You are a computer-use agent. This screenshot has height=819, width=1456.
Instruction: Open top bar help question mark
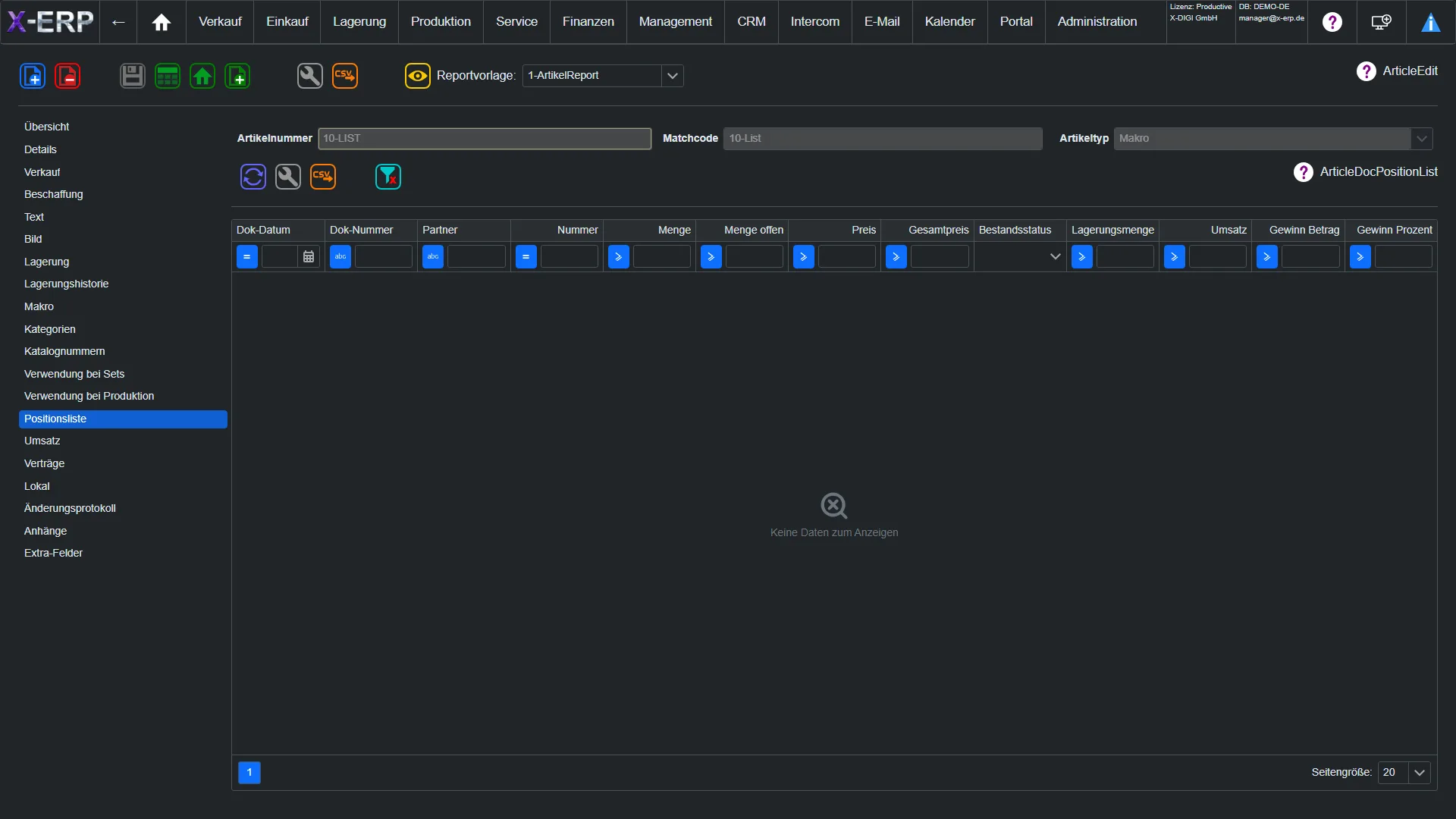click(1332, 22)
